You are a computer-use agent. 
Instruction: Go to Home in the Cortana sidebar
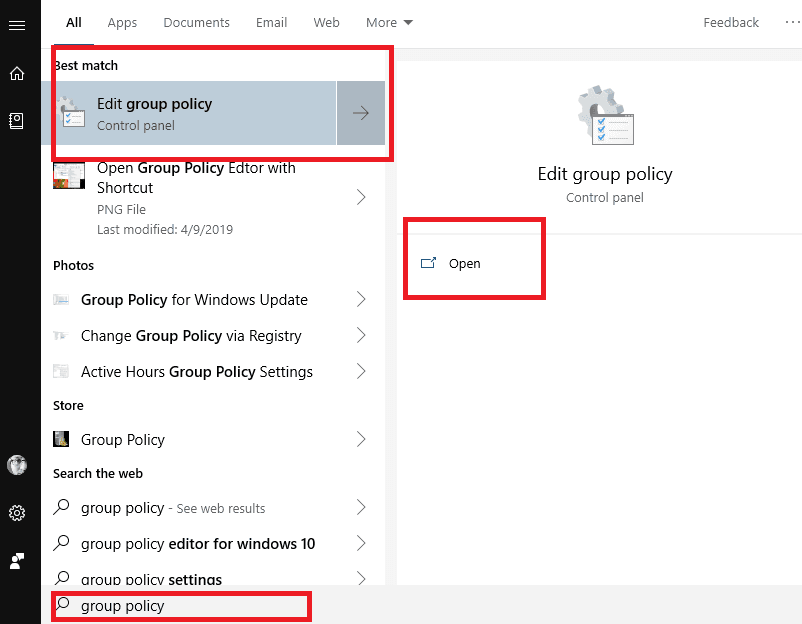coord(17,73)
